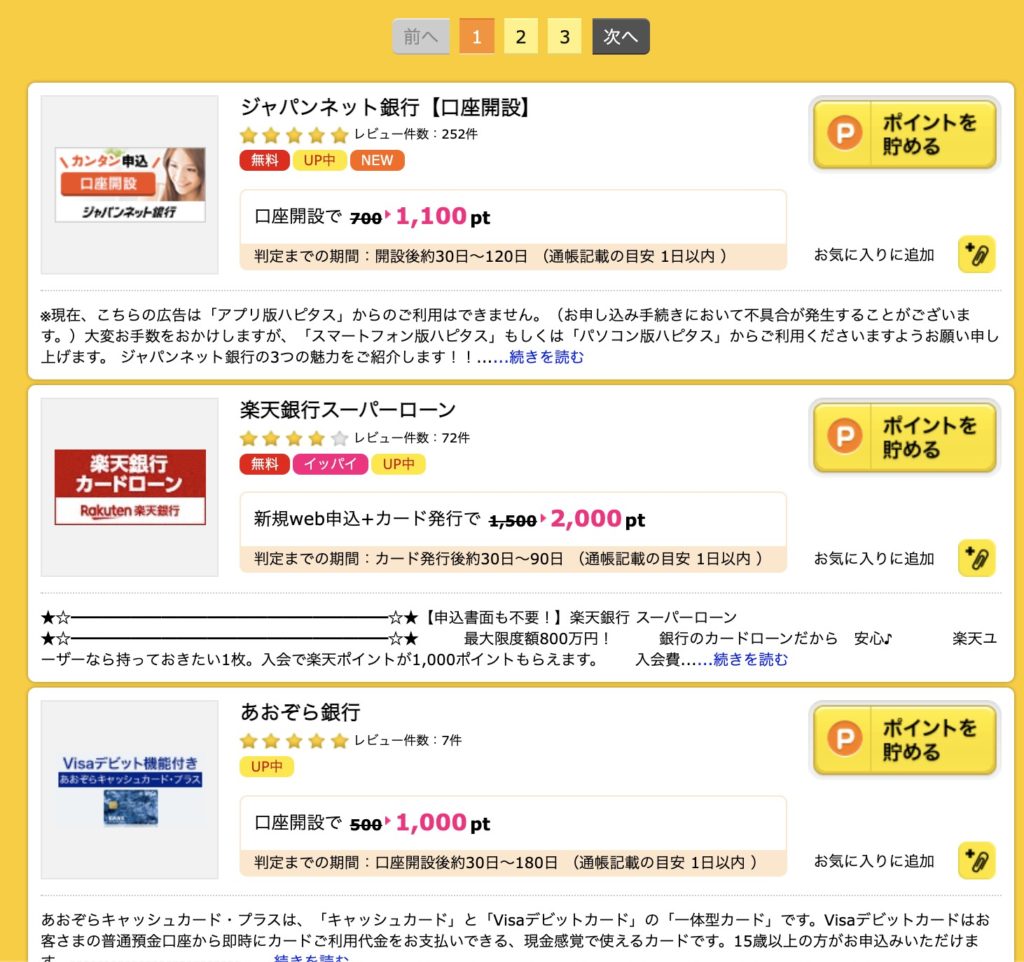Click the orange P icon on Rakuten Super Loan
The width and height of the screenshot is (1024, 962).
(844, 436)
